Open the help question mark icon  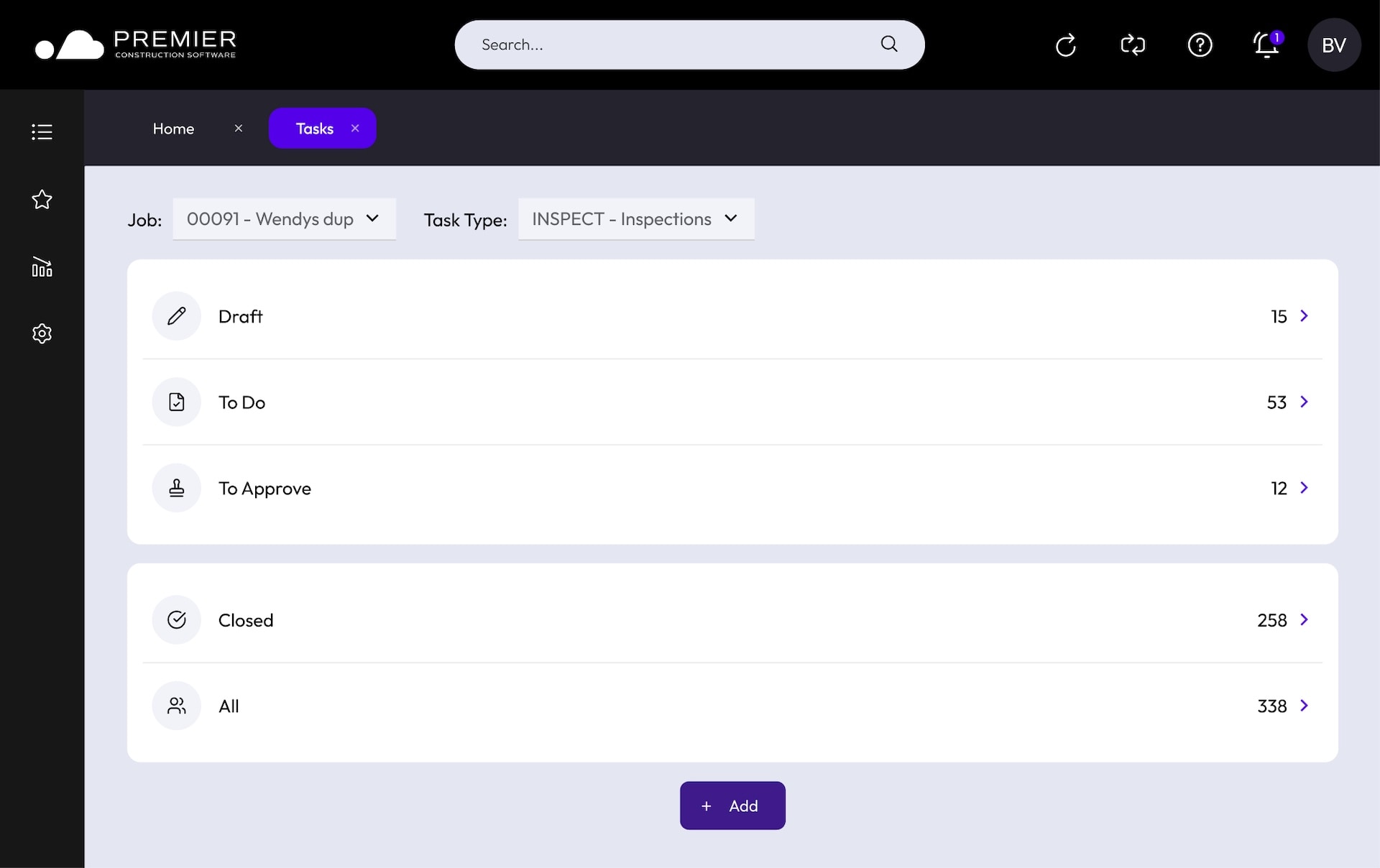[x=1200, y=45]
